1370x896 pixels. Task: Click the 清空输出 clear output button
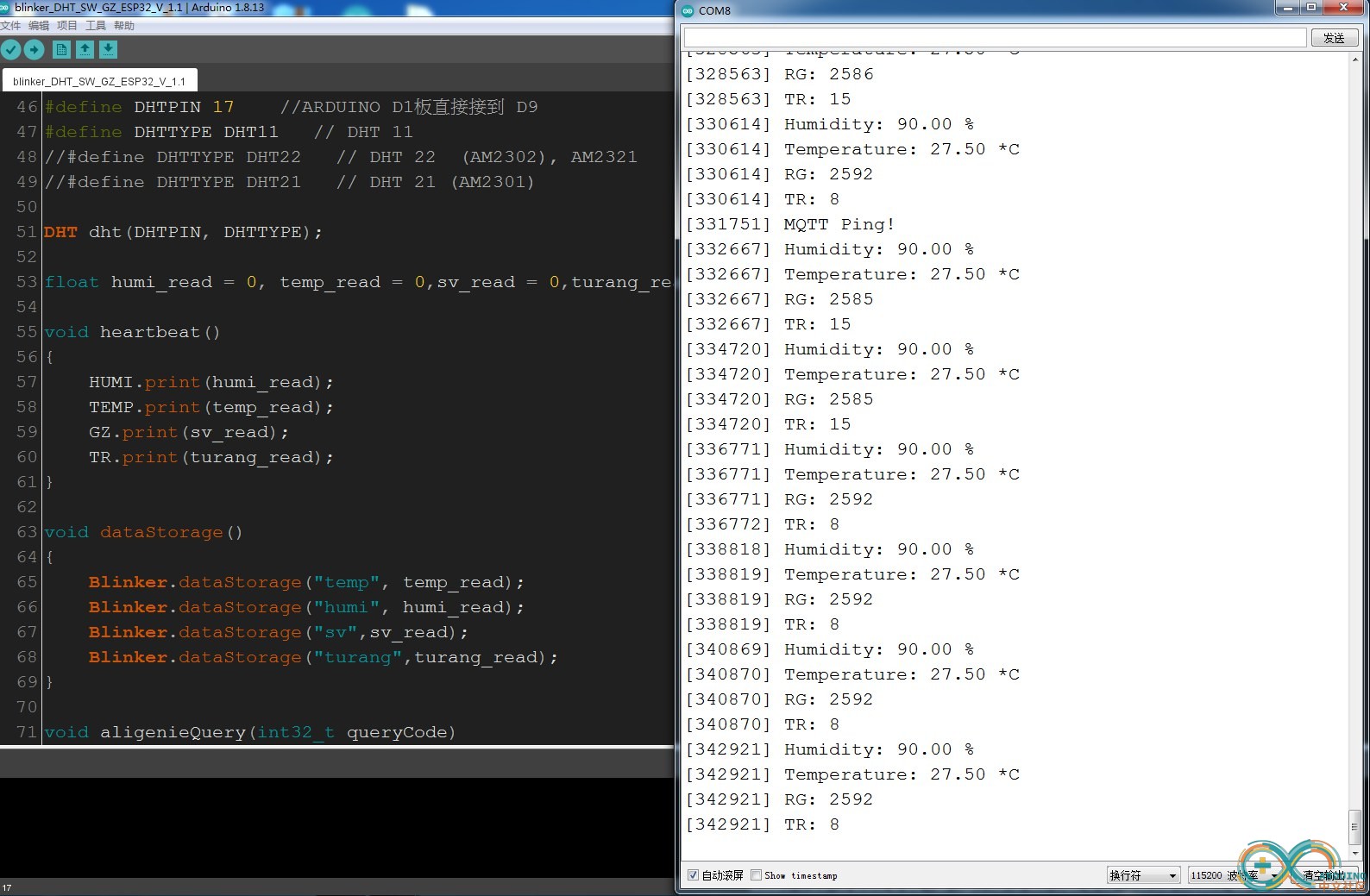pos(1324,875)
